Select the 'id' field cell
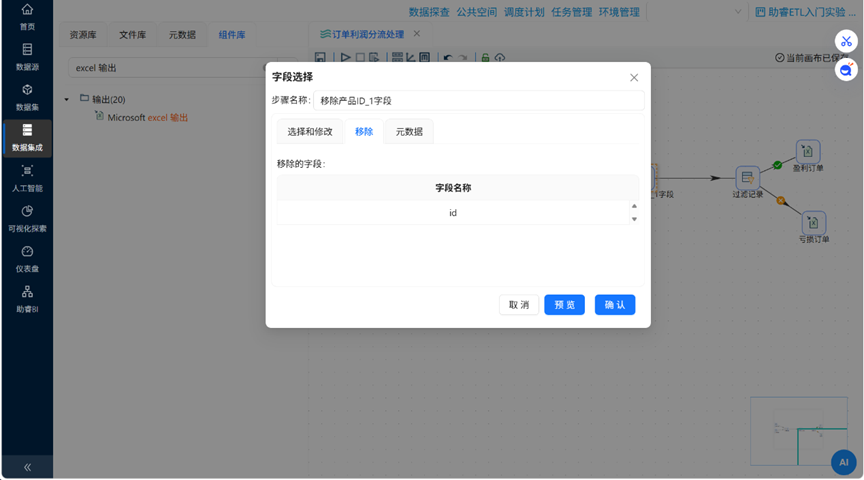 coord(452,213)
